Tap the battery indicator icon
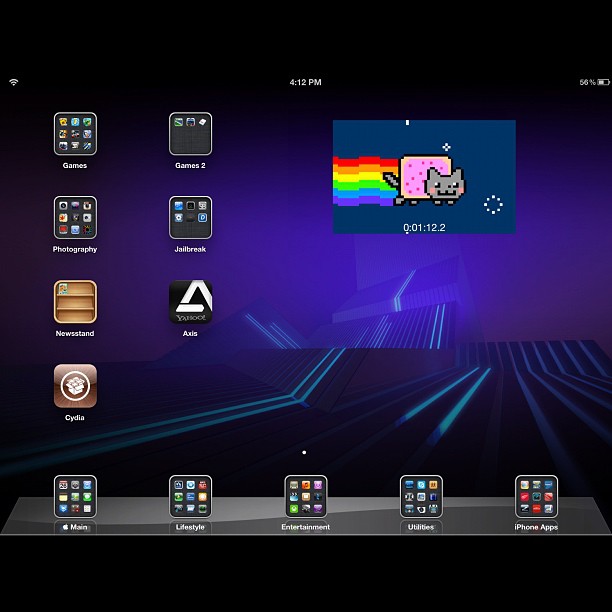 [604, 82]
